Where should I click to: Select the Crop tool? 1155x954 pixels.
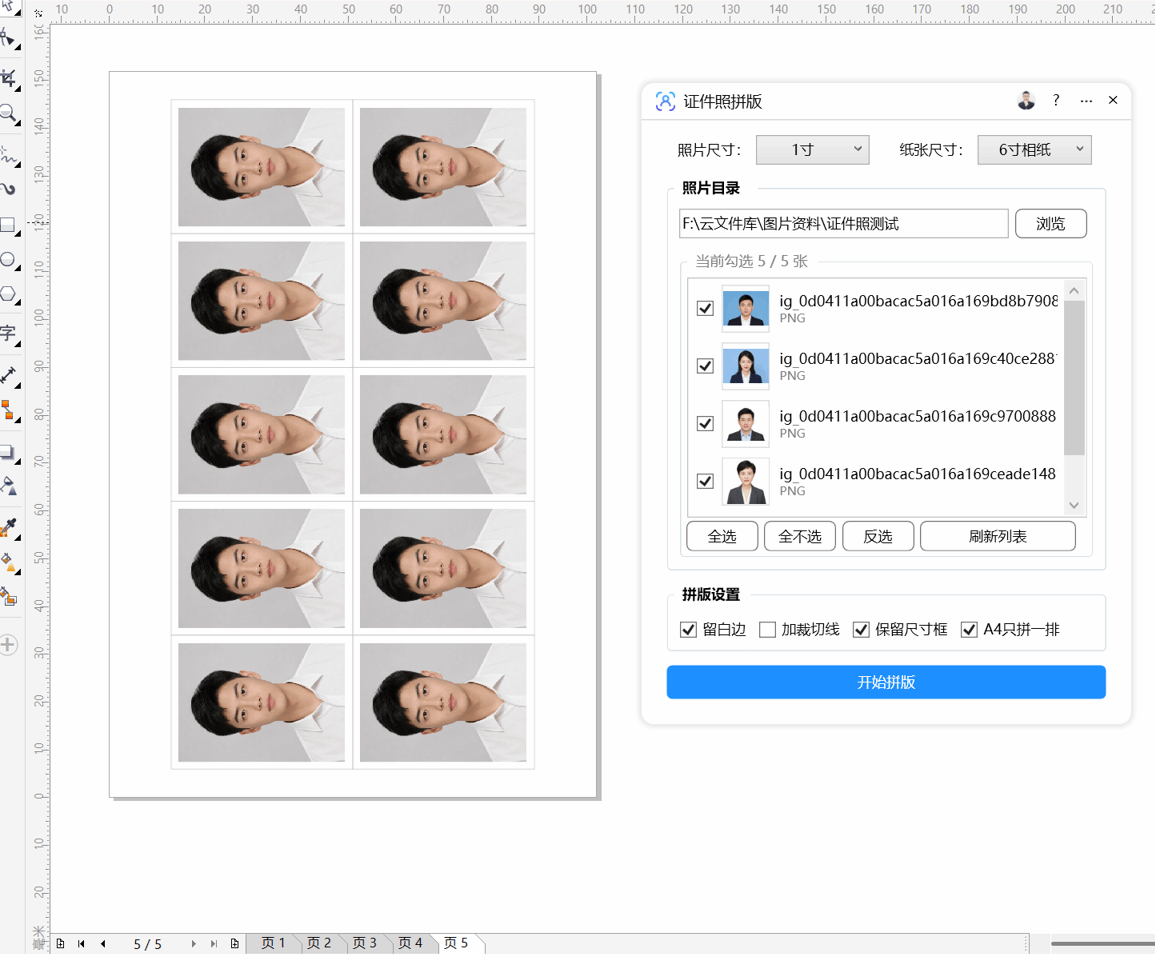pyautogui.click(x=7, y=77)
